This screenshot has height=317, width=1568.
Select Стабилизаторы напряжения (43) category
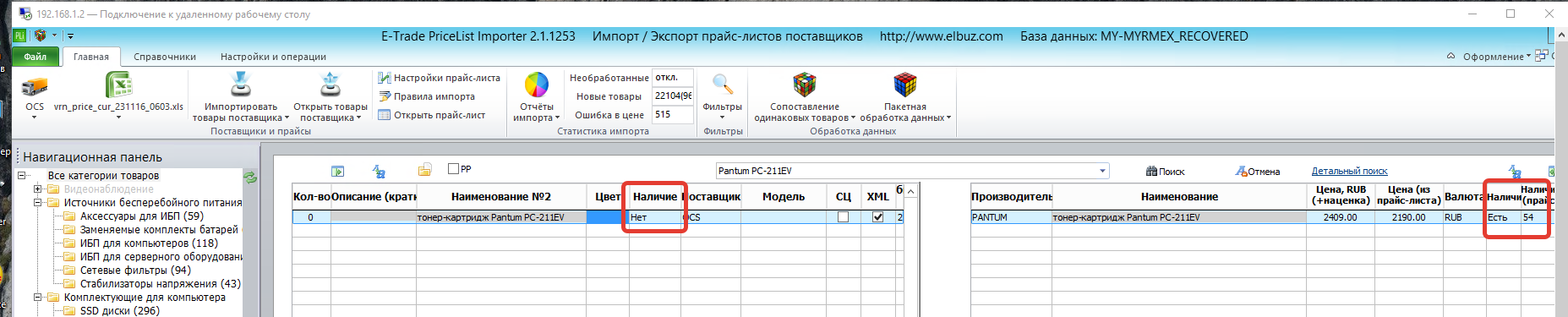pos(160,284)
